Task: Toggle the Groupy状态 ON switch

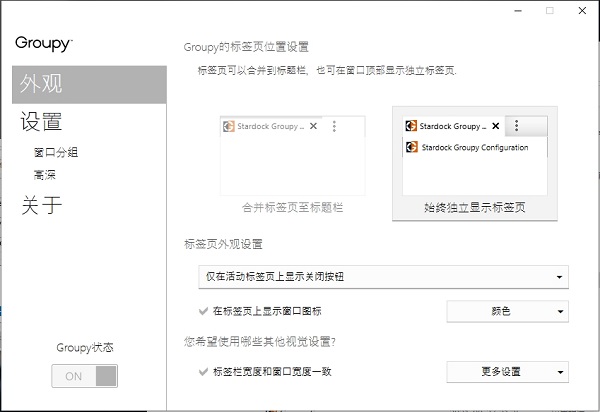Action: (84, 376)
